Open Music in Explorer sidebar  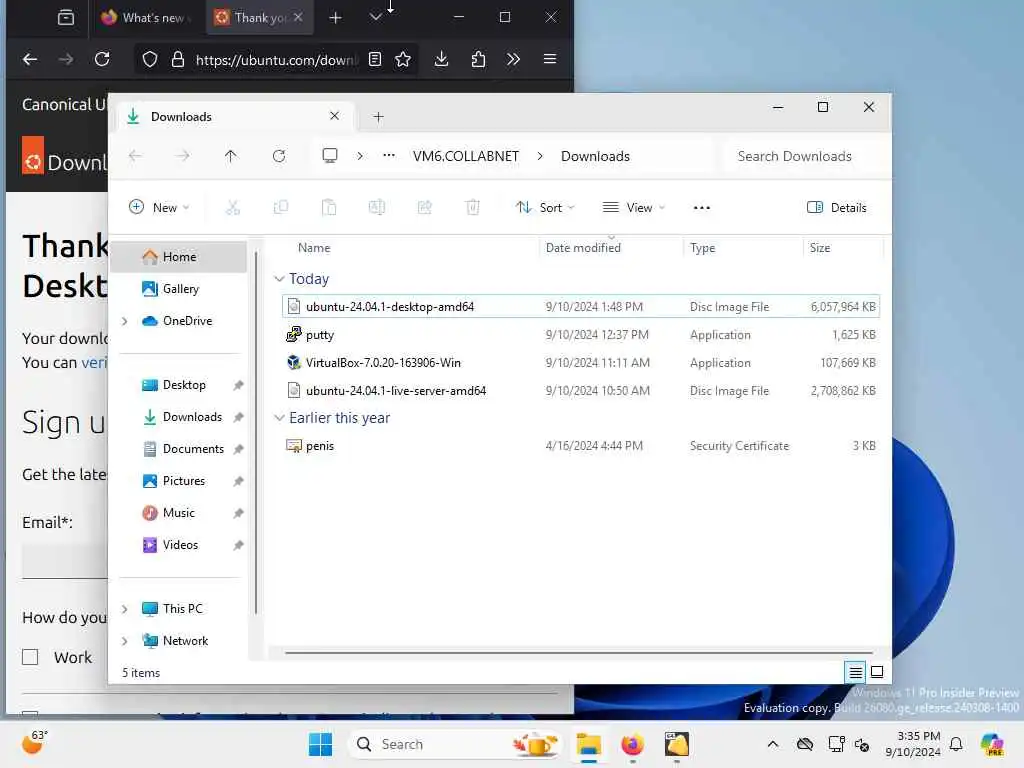click(x=179, y=513)
